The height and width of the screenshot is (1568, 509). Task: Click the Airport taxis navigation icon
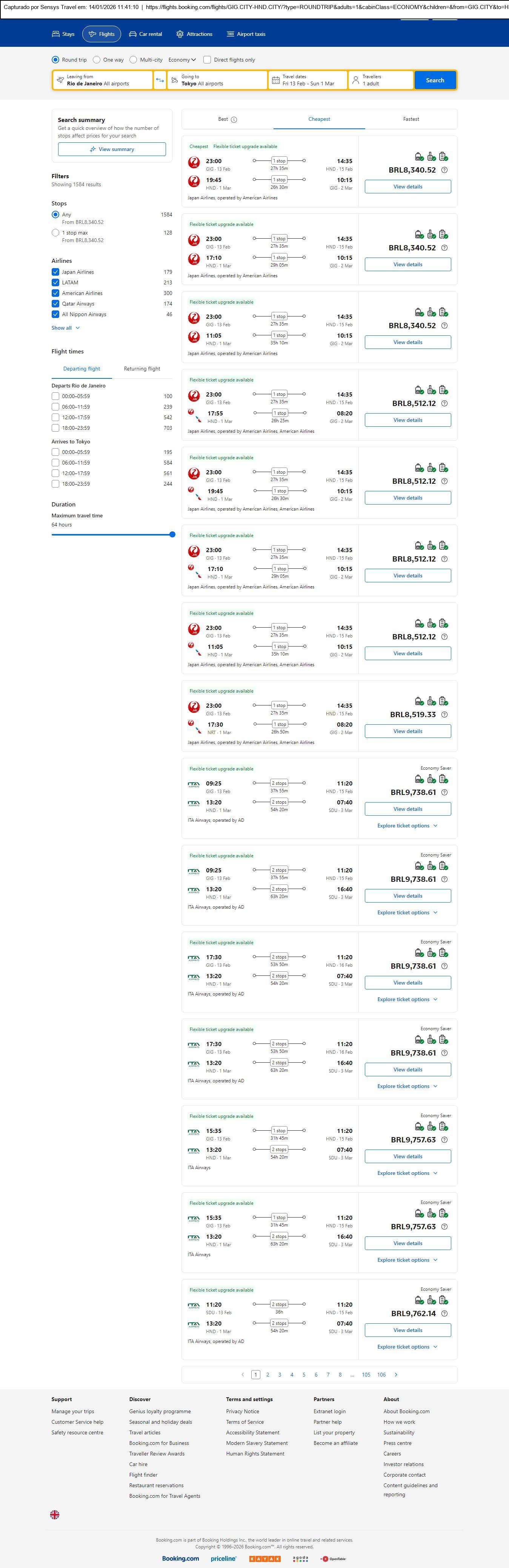point(231,34)
